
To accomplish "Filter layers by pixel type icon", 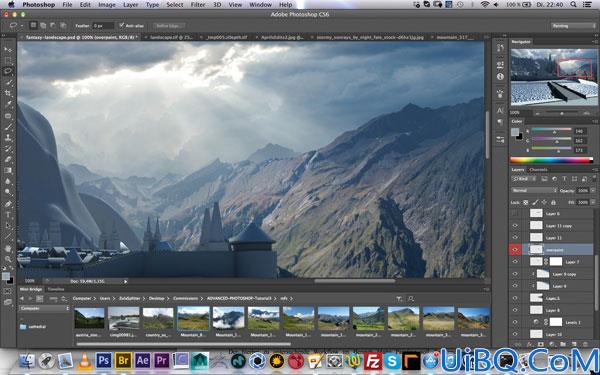I will pyautogui.click(x=544, y=179).
